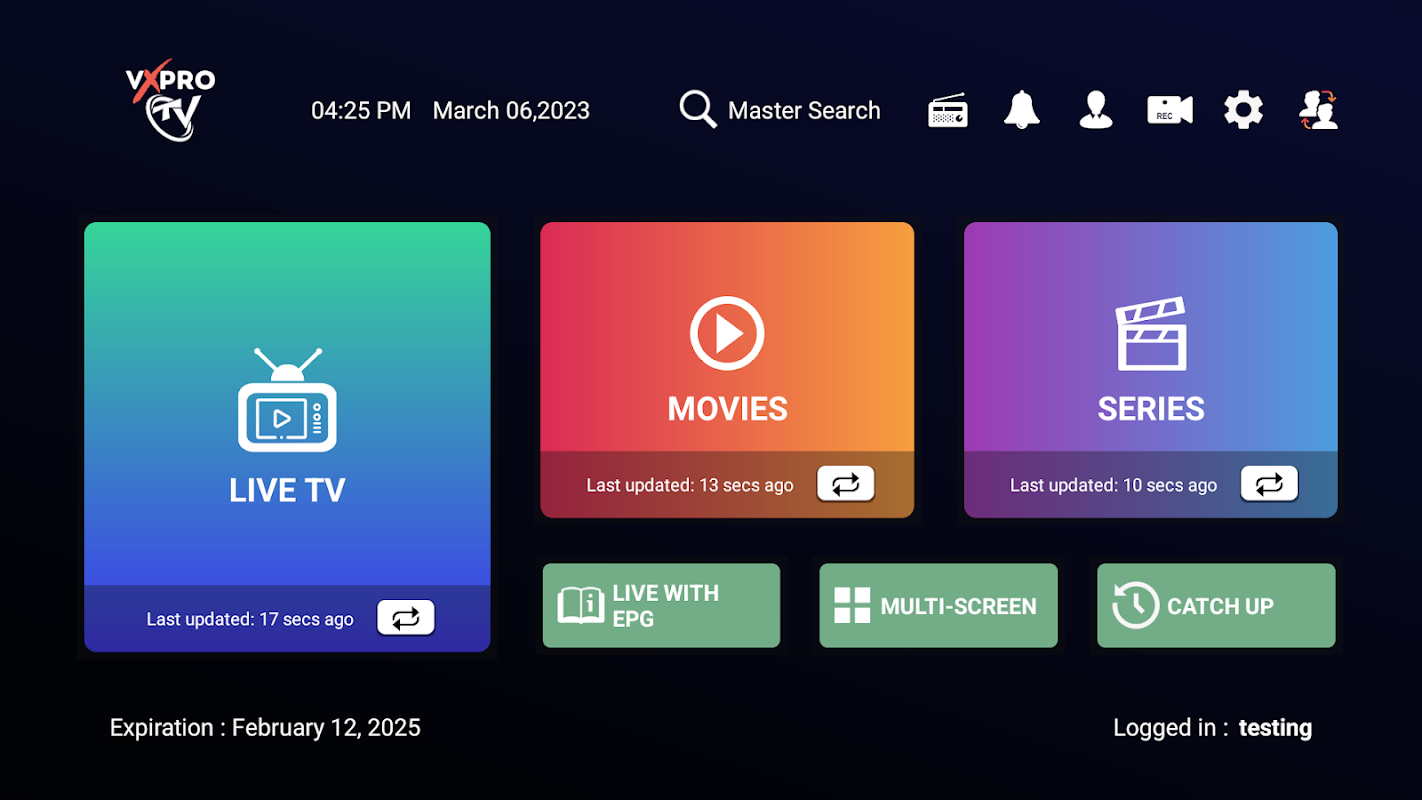Click 'Last updated: 10 secs ago' text
Screen dimensions: 1422x800
[x=1113, y=485]
